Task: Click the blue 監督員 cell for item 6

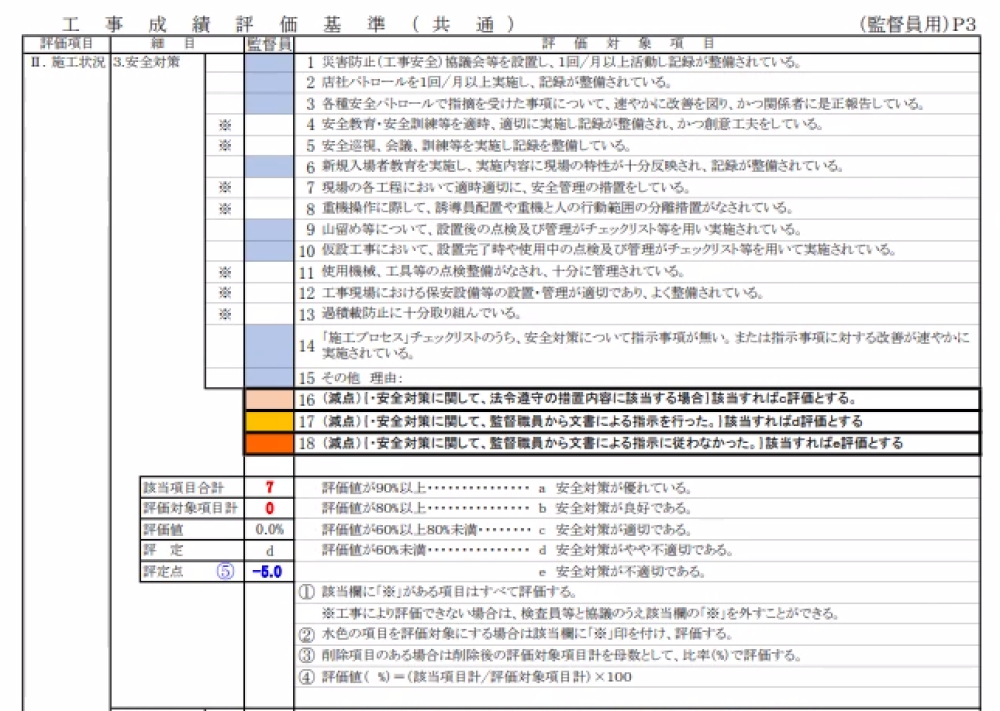Action: click(269, 166)
